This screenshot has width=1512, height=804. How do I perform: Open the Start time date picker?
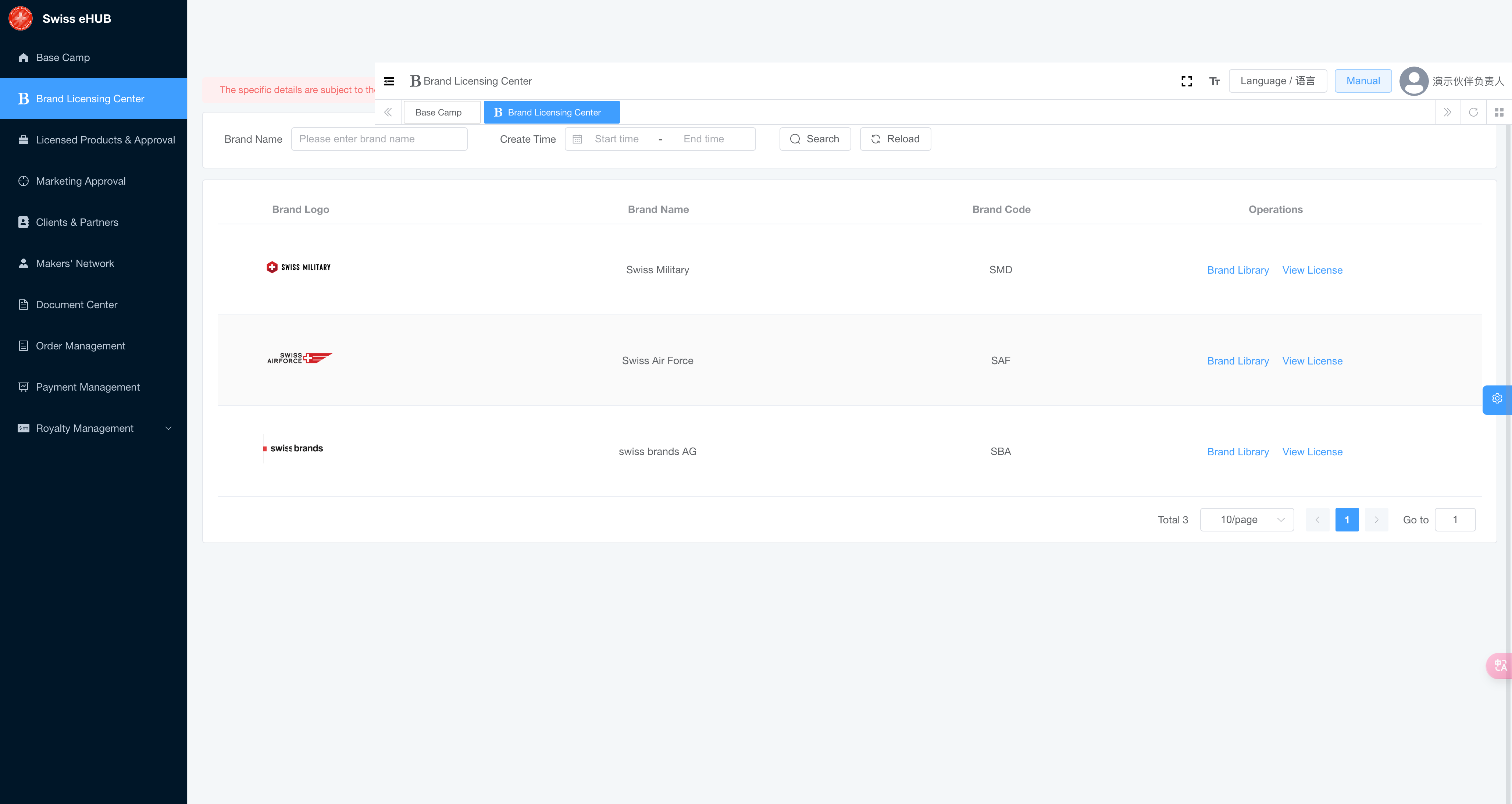tap(616, 139)
